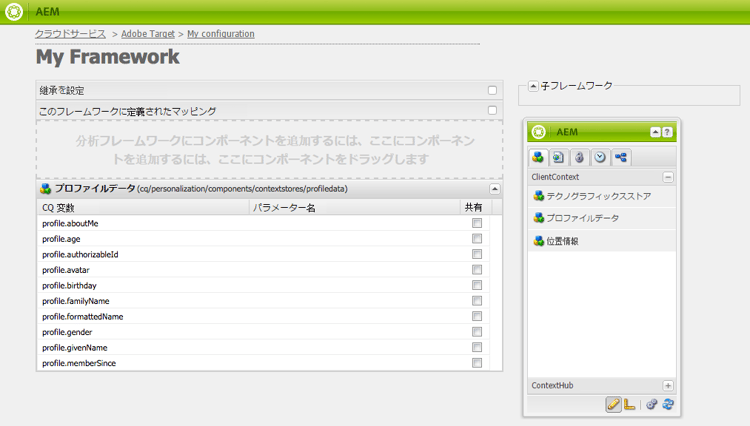
Task: Select the profile.birthday row text
Action: pos(69,285)
